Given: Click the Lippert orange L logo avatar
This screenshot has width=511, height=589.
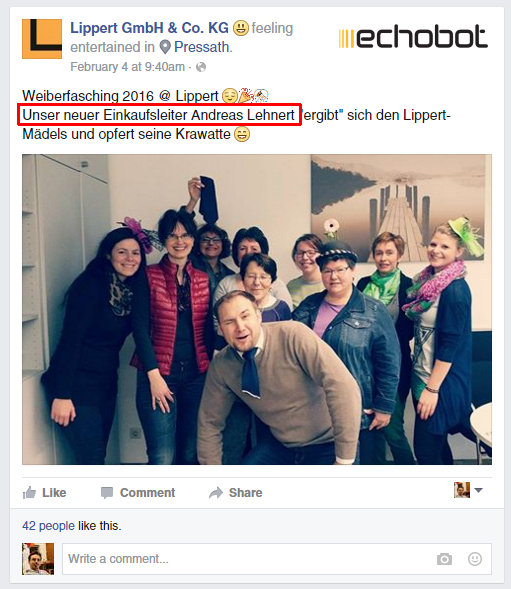Looking at the screenshot, I should pyautogui.click(x=42, y=39).
